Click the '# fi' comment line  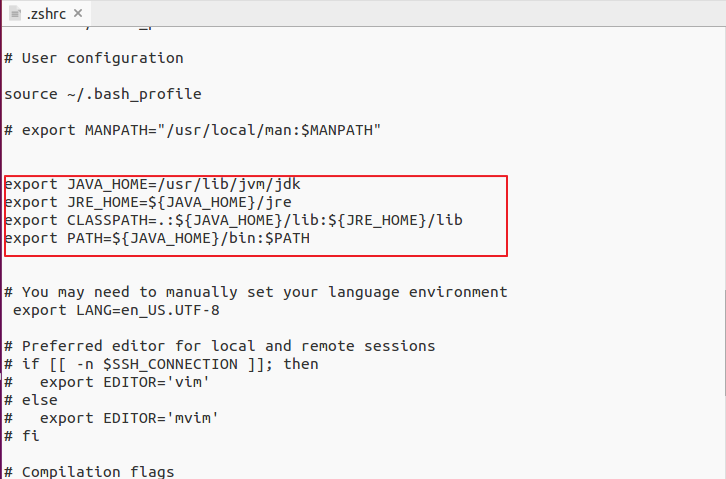tap(22, 436)
